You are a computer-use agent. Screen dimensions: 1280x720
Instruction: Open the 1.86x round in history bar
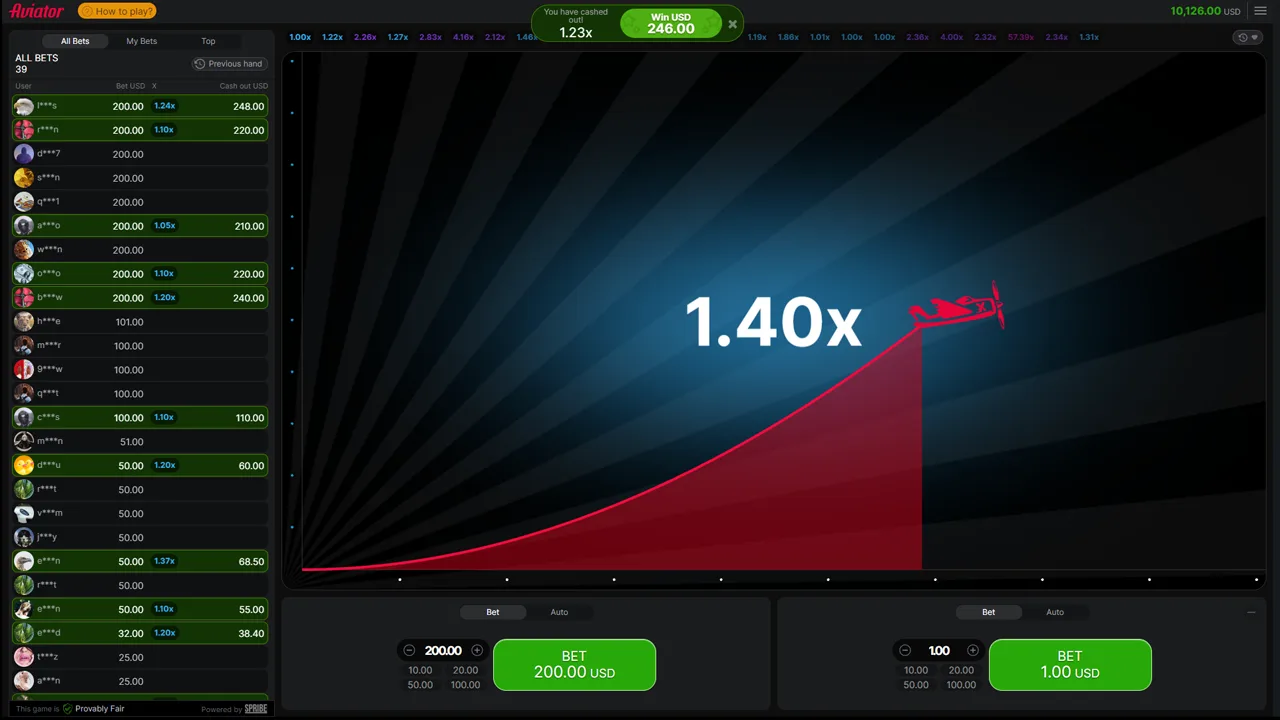788,37
